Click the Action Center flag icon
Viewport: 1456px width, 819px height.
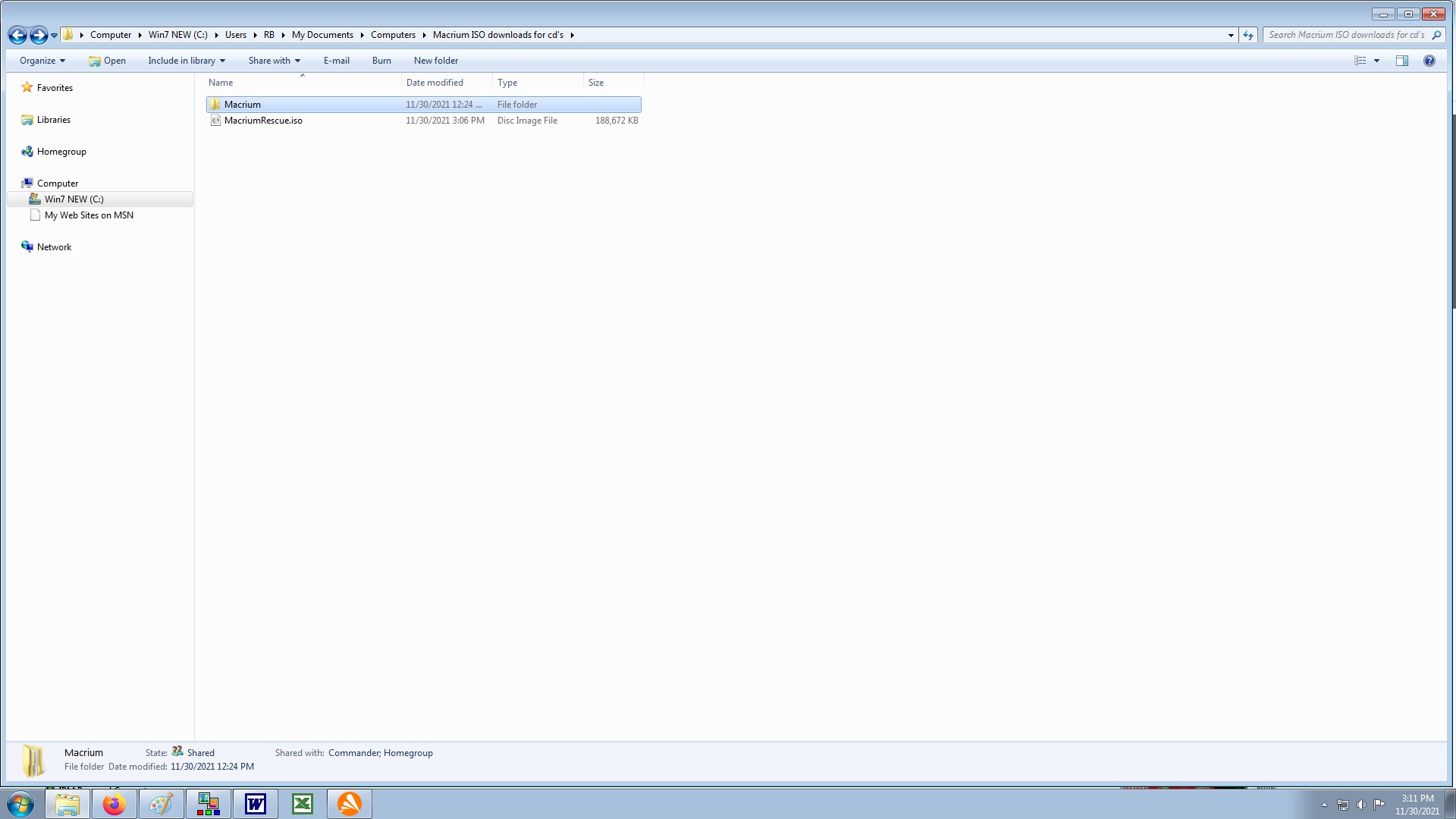tap(1379, 805)
